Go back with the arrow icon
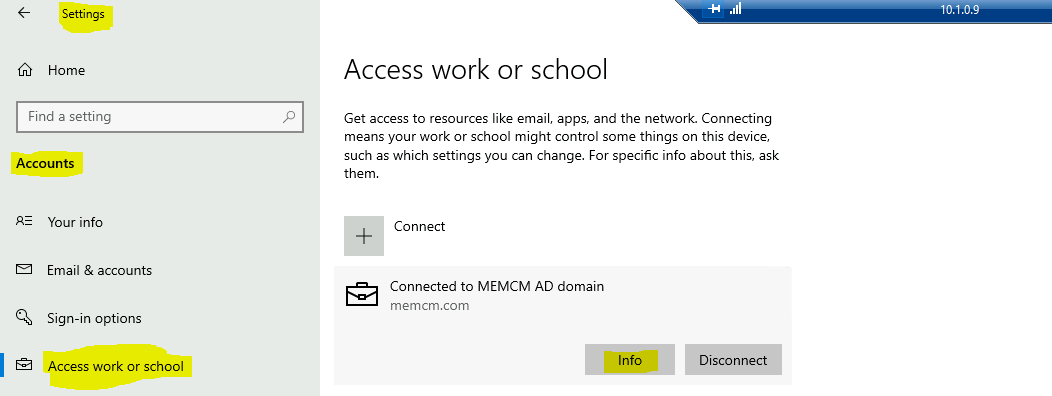The height and width of the screenshot is (396, 1052). coord(24,13)
